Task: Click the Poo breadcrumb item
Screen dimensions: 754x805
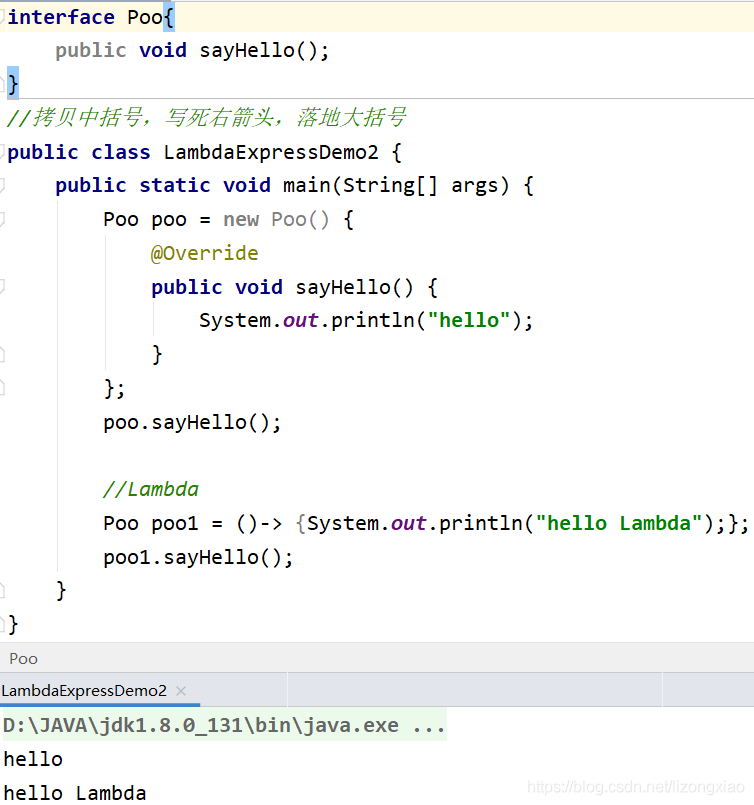Action: click(x=23, y=658)
